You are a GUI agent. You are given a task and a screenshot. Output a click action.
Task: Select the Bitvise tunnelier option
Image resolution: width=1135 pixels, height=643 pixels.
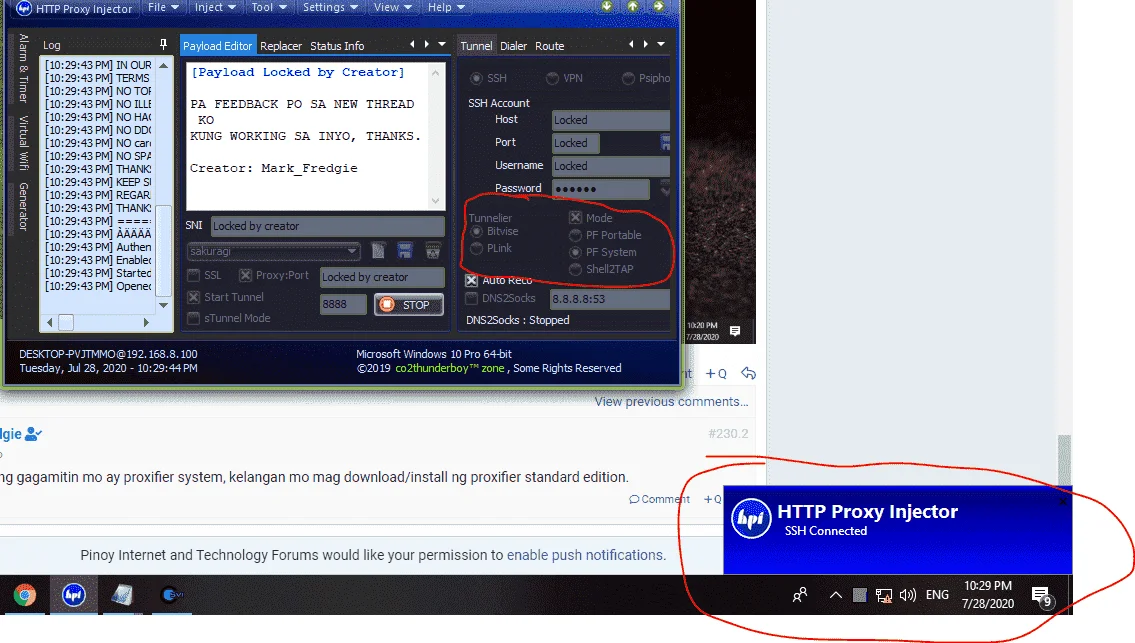point(476,231)
